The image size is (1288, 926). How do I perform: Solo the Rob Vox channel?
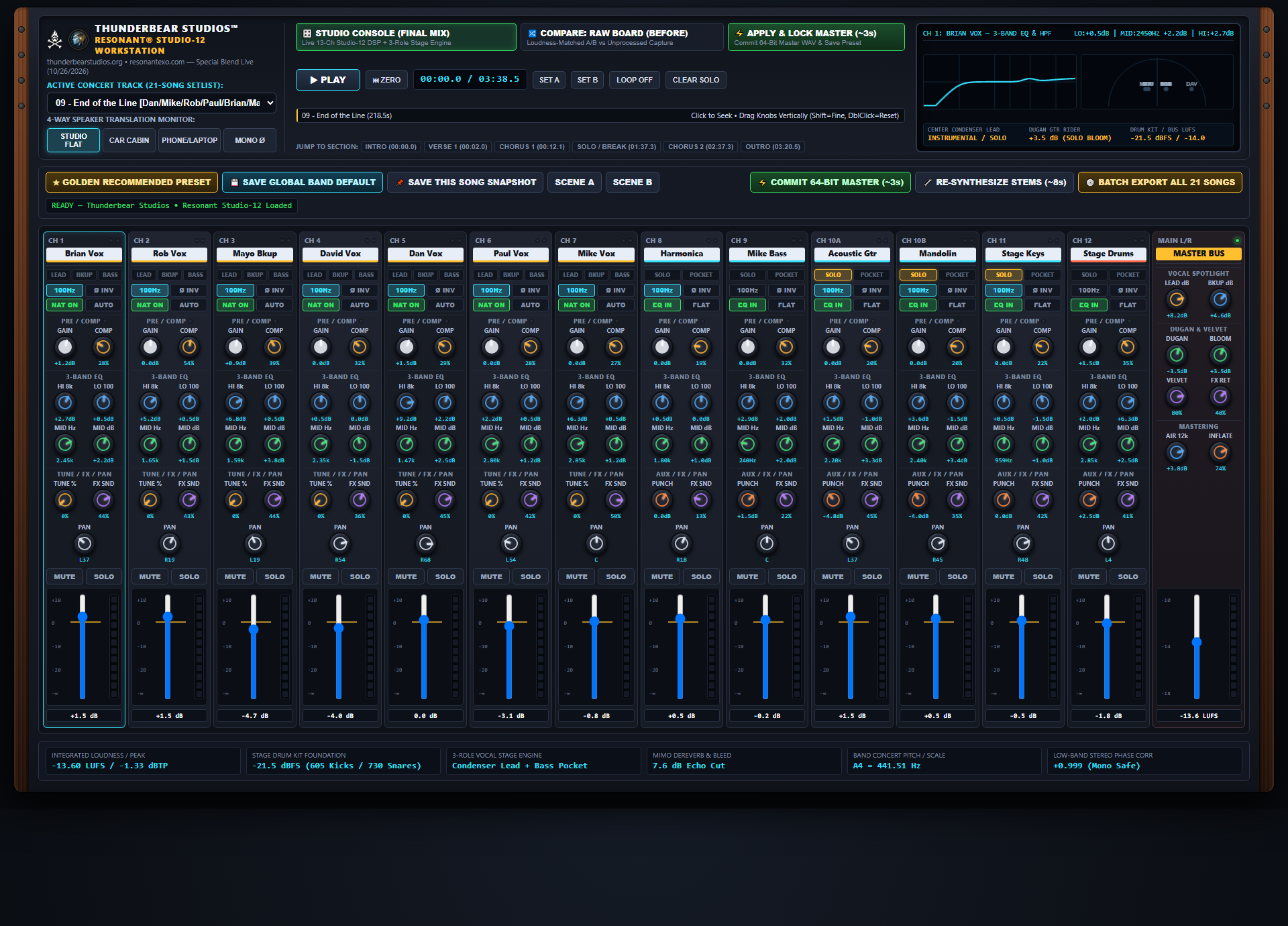click(189, 576)
